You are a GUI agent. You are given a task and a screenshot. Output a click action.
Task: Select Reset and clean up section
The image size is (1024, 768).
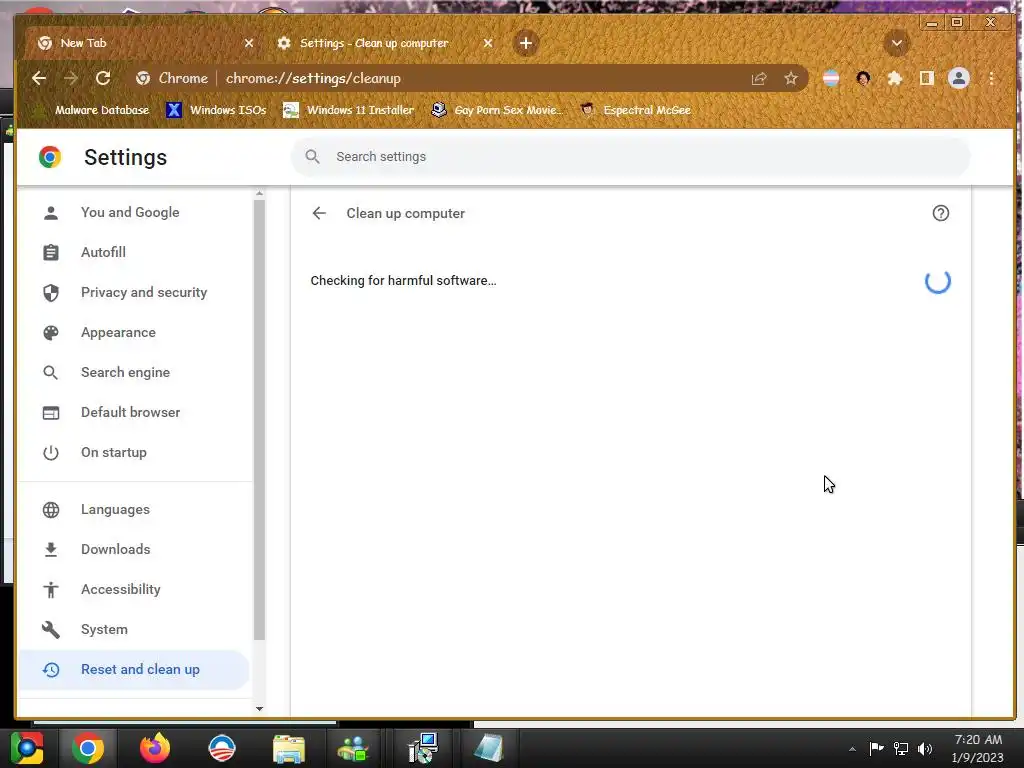[134, 669]
